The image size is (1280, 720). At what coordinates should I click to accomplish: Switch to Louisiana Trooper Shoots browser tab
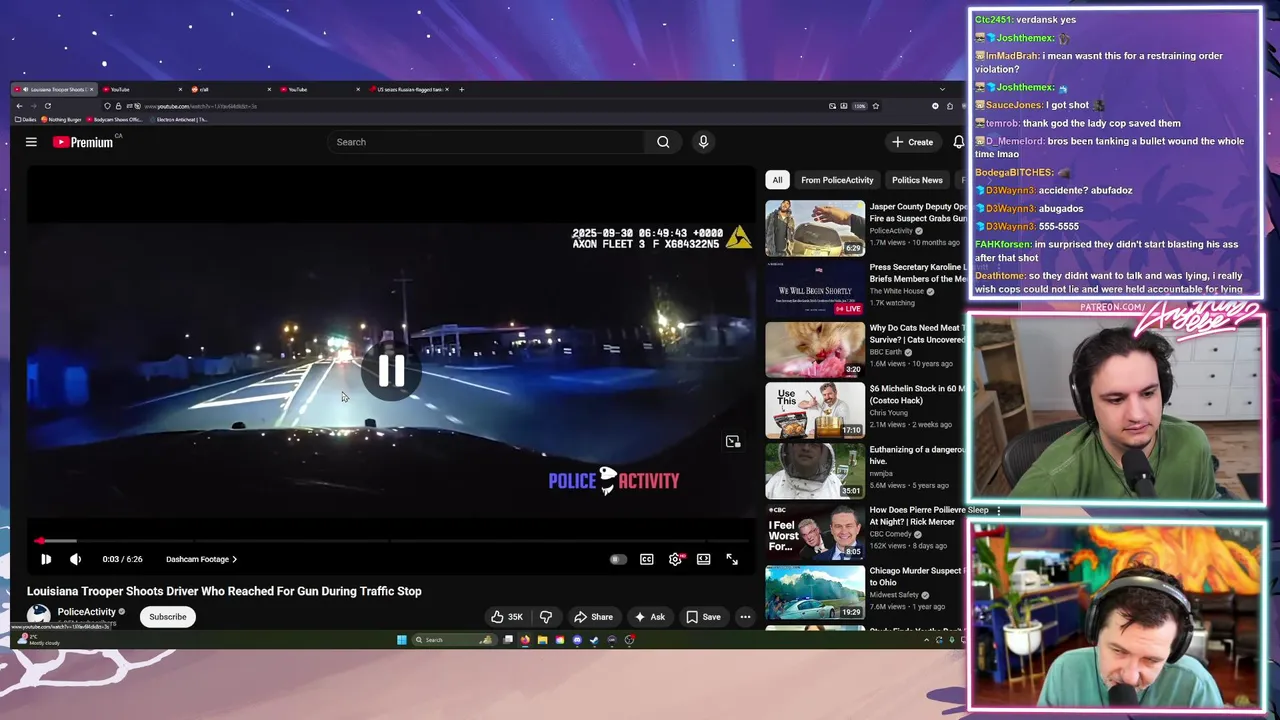coord(52,89)
